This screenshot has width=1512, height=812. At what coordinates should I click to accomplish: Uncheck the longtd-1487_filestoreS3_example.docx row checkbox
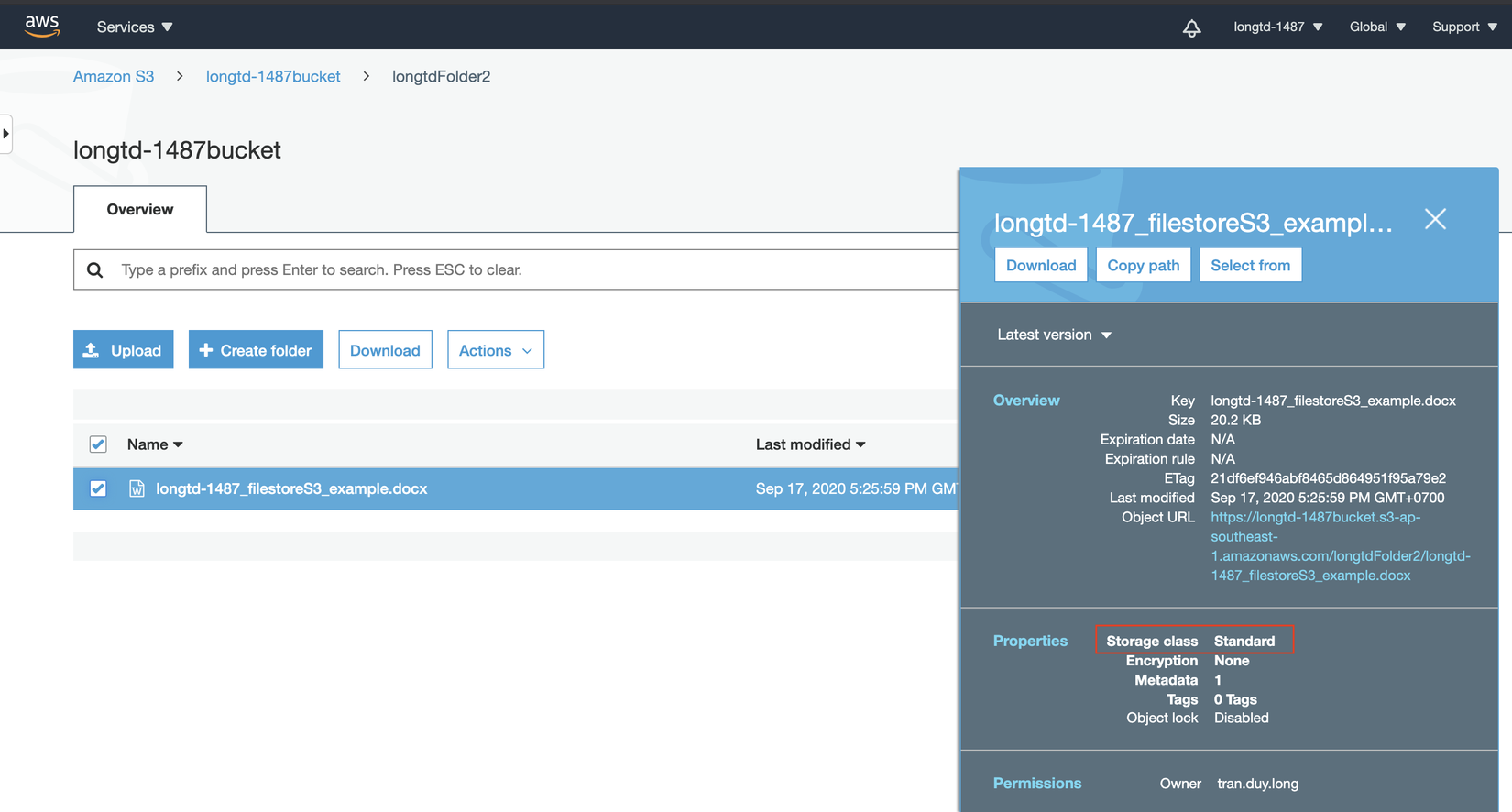coord(98,488)
